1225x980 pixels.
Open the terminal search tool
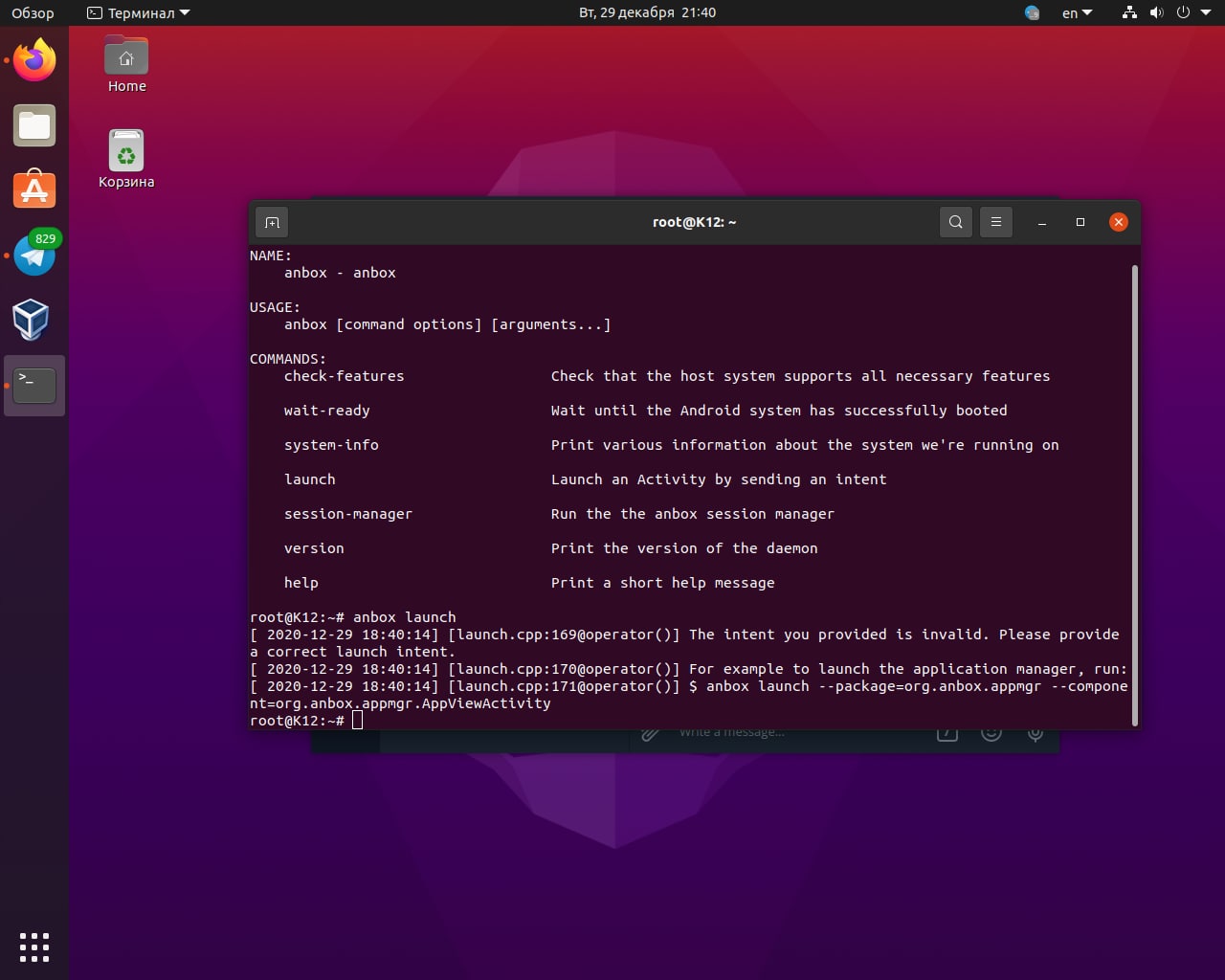955,222
